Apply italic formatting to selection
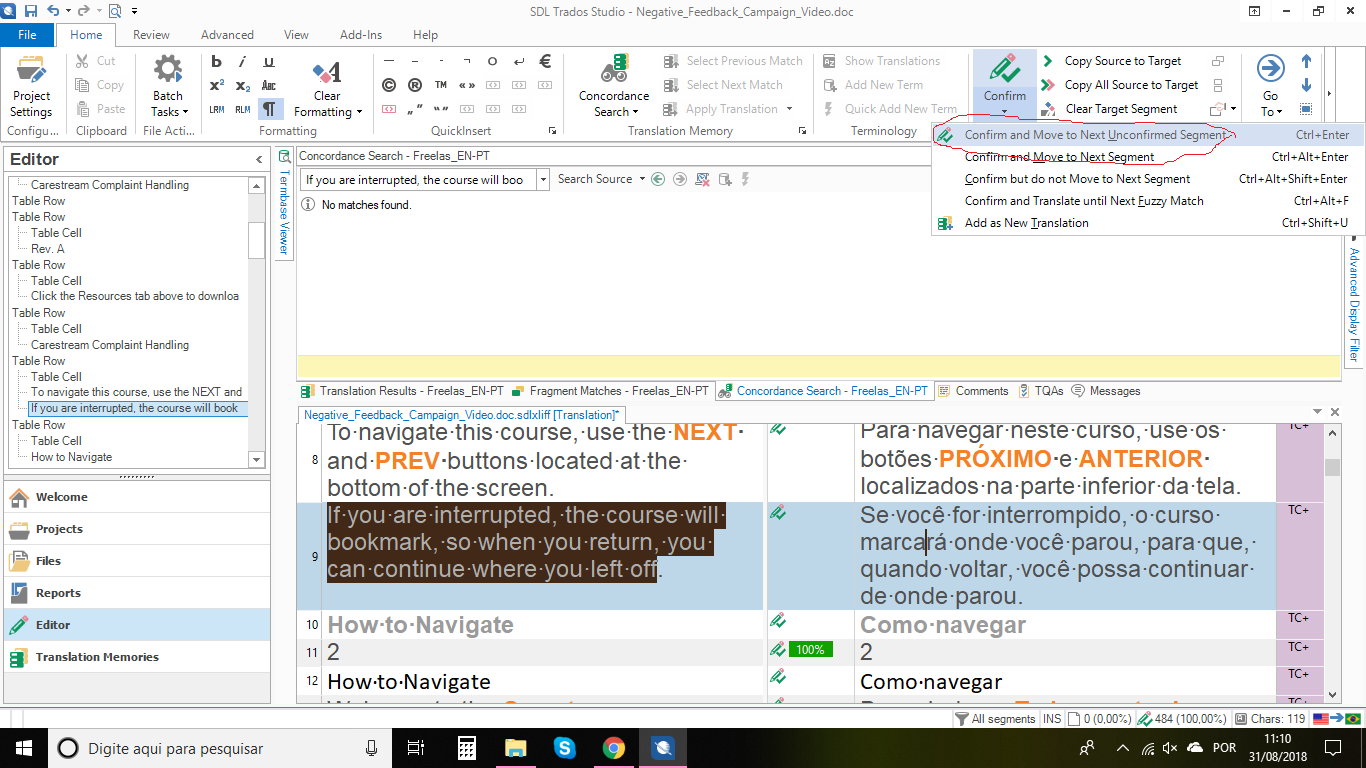Image resolution: width=1366 pixels, height=768 pixels. click(x=243, y=61)
